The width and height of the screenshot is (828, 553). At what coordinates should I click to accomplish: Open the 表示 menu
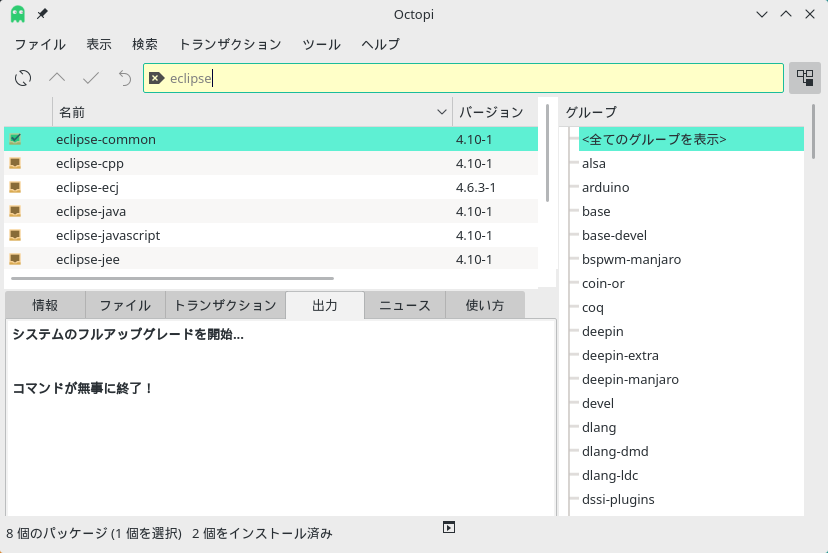[x=99, y=44]
